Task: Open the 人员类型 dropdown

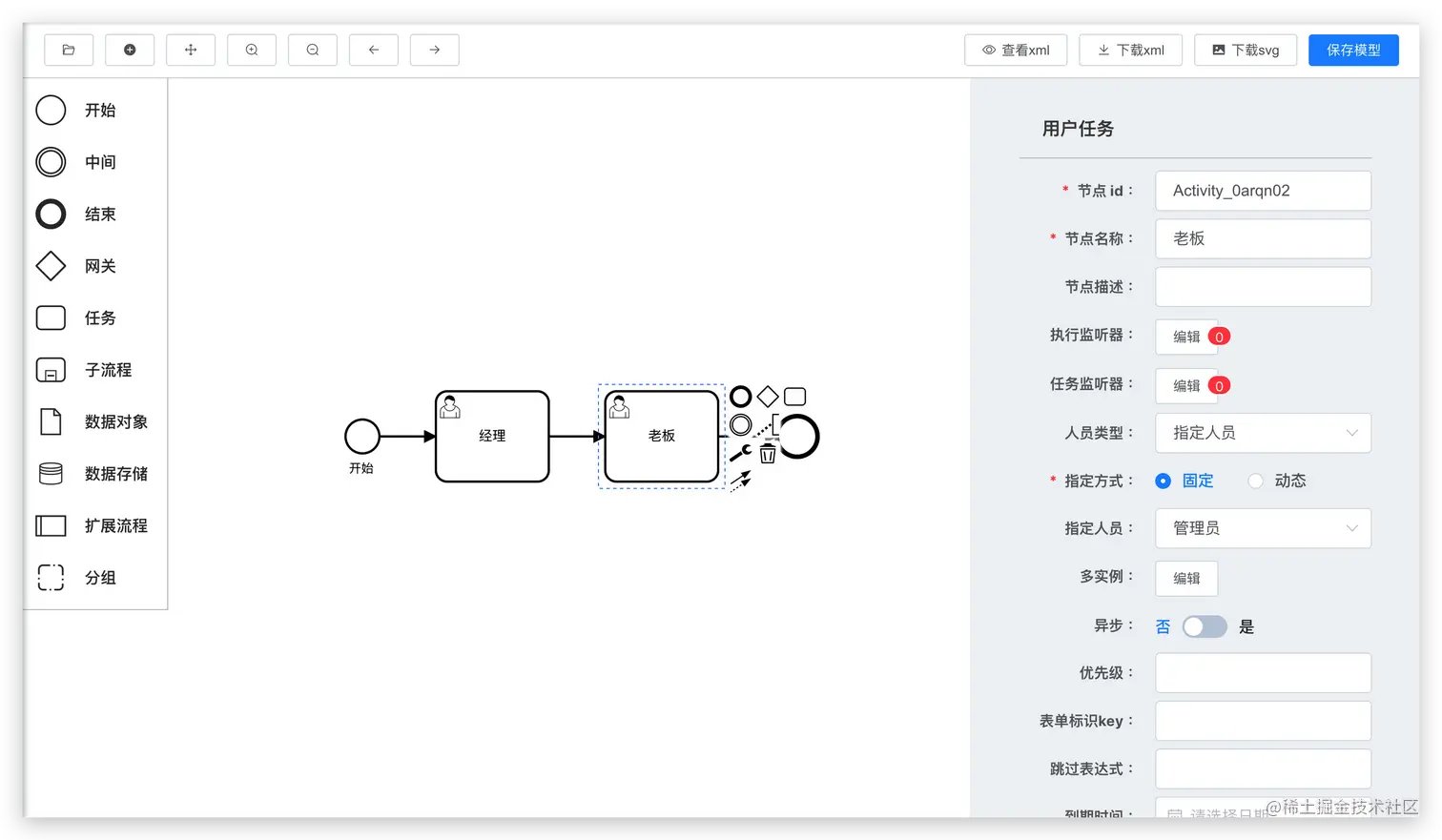Action: pos(1264,433)
